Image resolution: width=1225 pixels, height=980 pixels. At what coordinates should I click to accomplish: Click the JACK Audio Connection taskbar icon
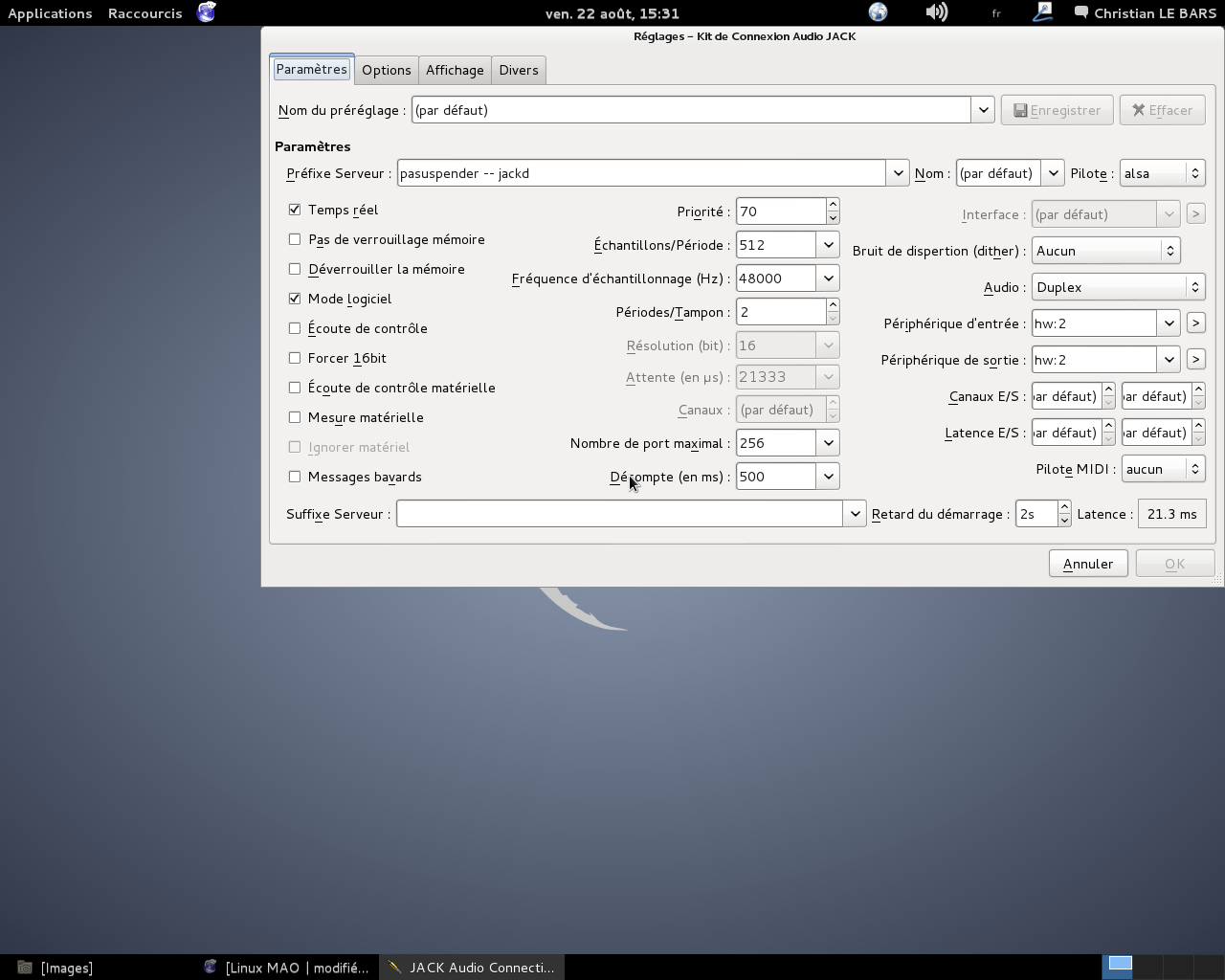click(394, 968)
